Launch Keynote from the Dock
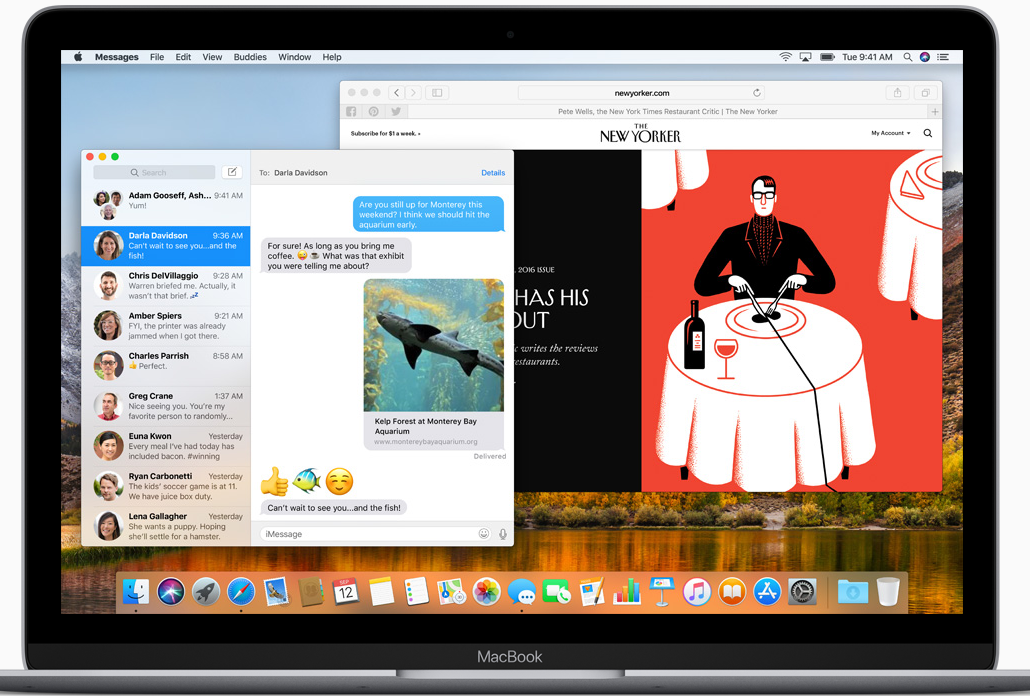The width and height of the screenshot is (1030, 696). point(662,592)
